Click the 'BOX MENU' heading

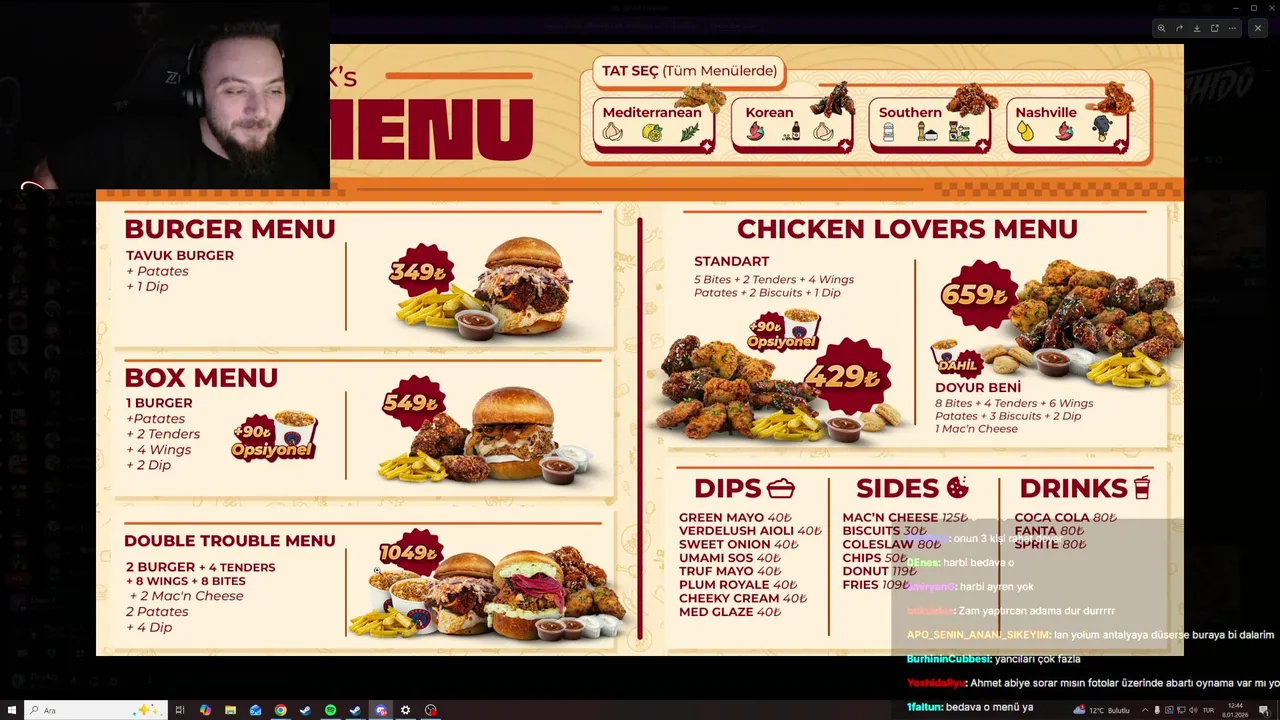(x=201, y=378)
